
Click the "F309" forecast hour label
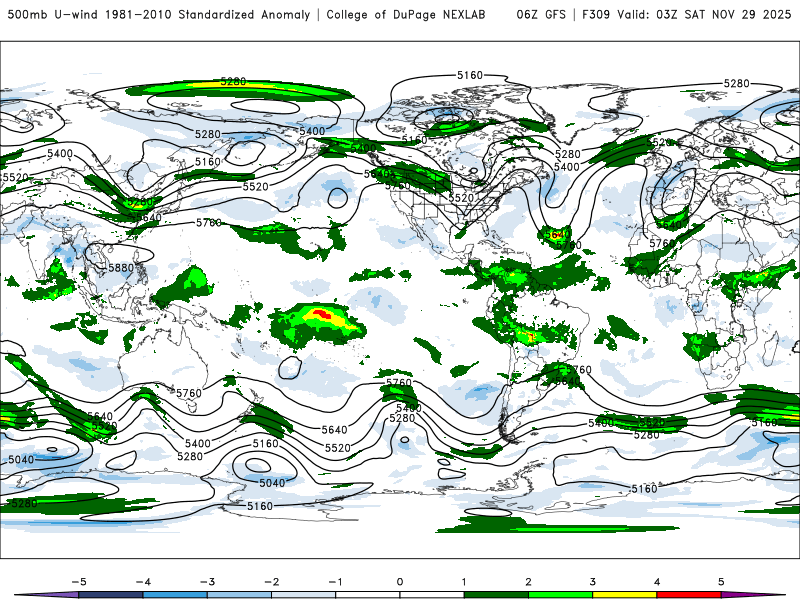click(596, 14)
